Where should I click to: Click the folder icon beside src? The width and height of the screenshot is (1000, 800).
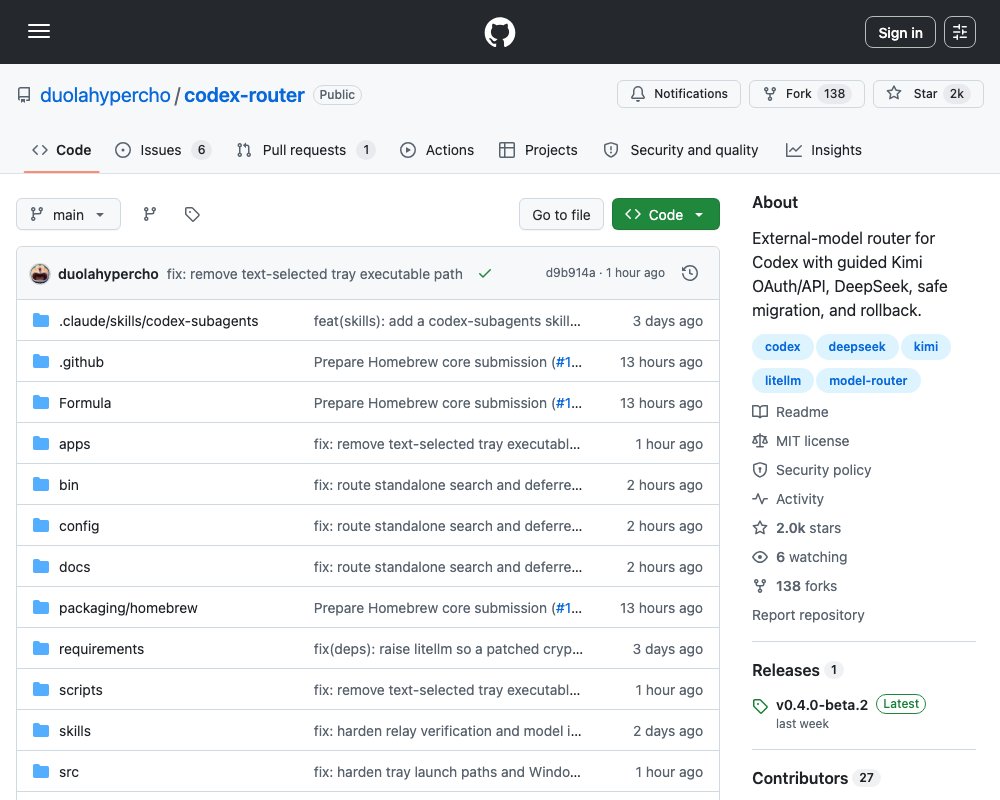pos(41,771)
